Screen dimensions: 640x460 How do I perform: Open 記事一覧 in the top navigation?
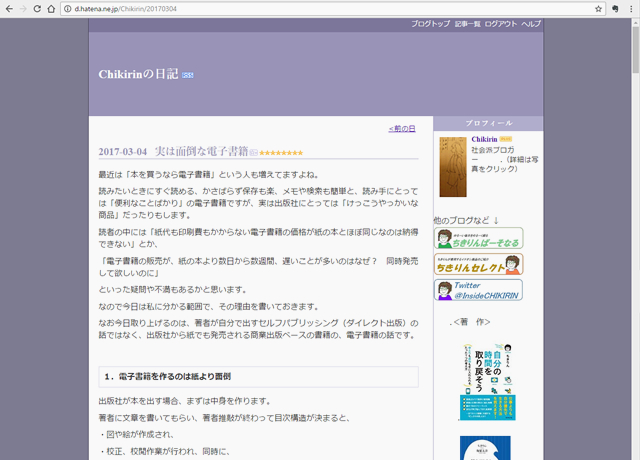coord(467,23)
